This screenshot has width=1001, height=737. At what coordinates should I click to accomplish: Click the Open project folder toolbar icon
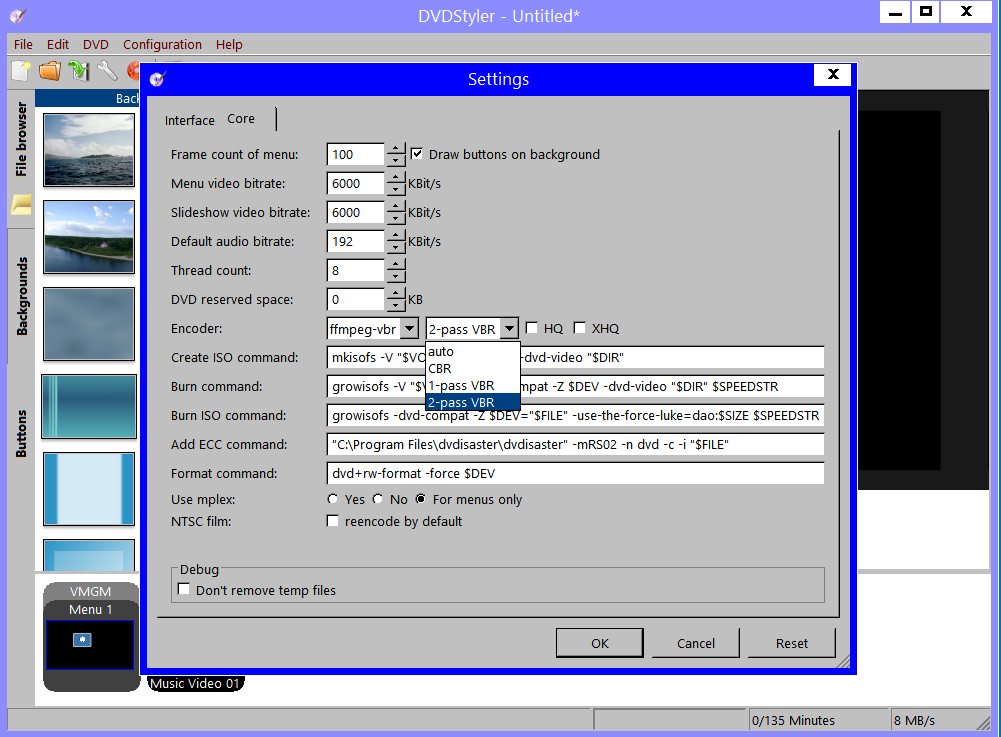[x=50, y=70]
